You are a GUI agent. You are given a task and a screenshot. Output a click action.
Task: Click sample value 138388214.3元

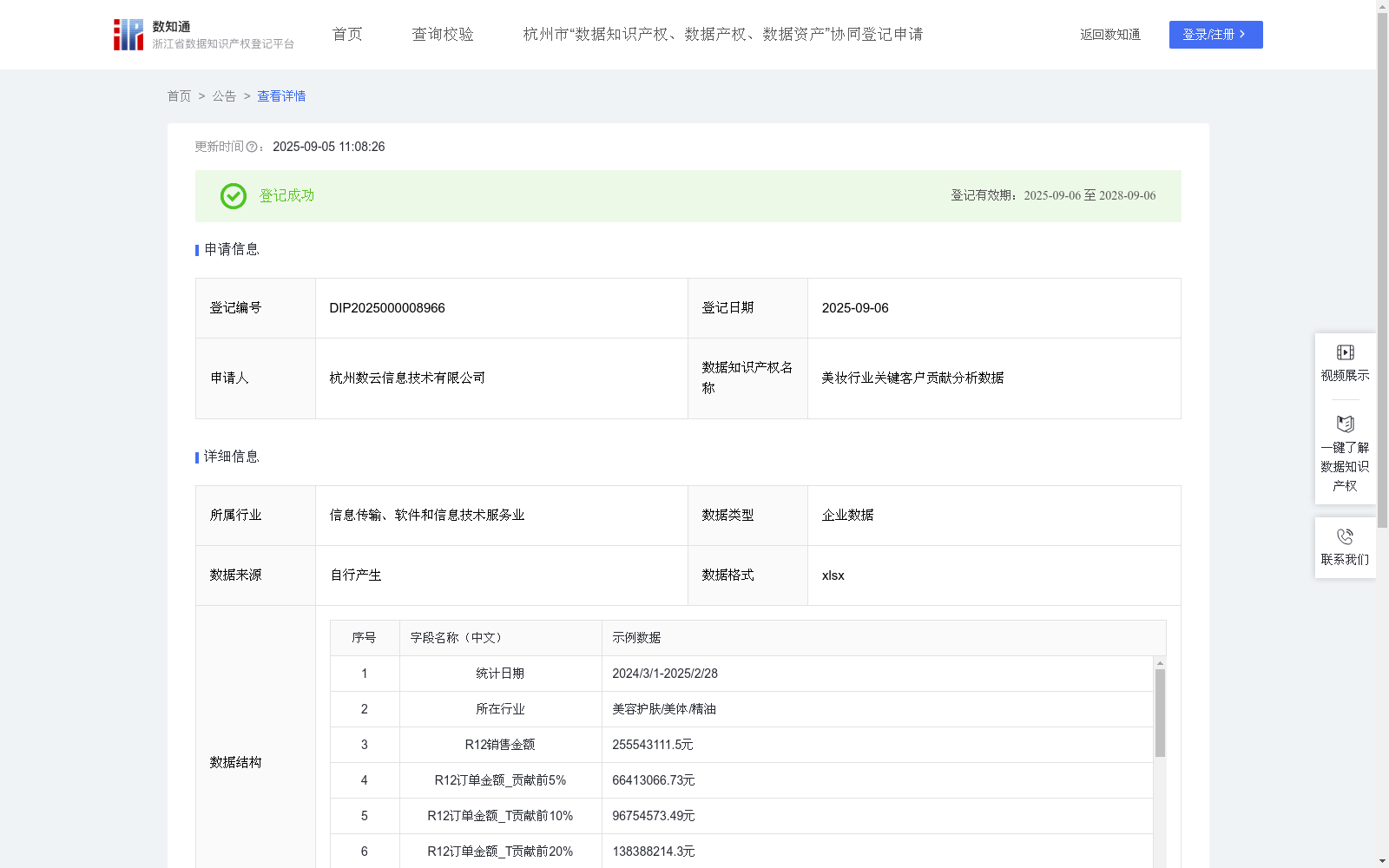point(654,852)
